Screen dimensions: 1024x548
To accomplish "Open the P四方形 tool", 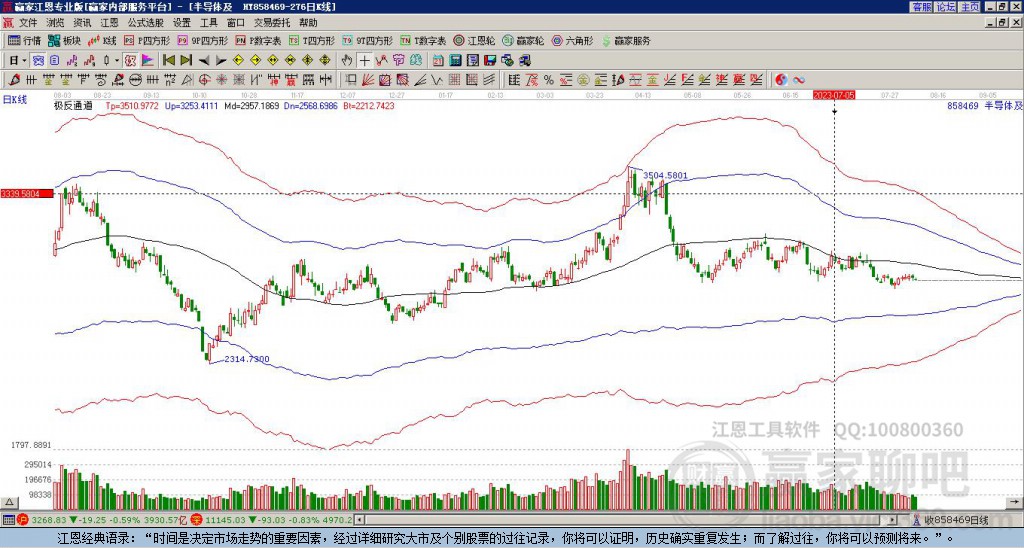I will point(148,40).
